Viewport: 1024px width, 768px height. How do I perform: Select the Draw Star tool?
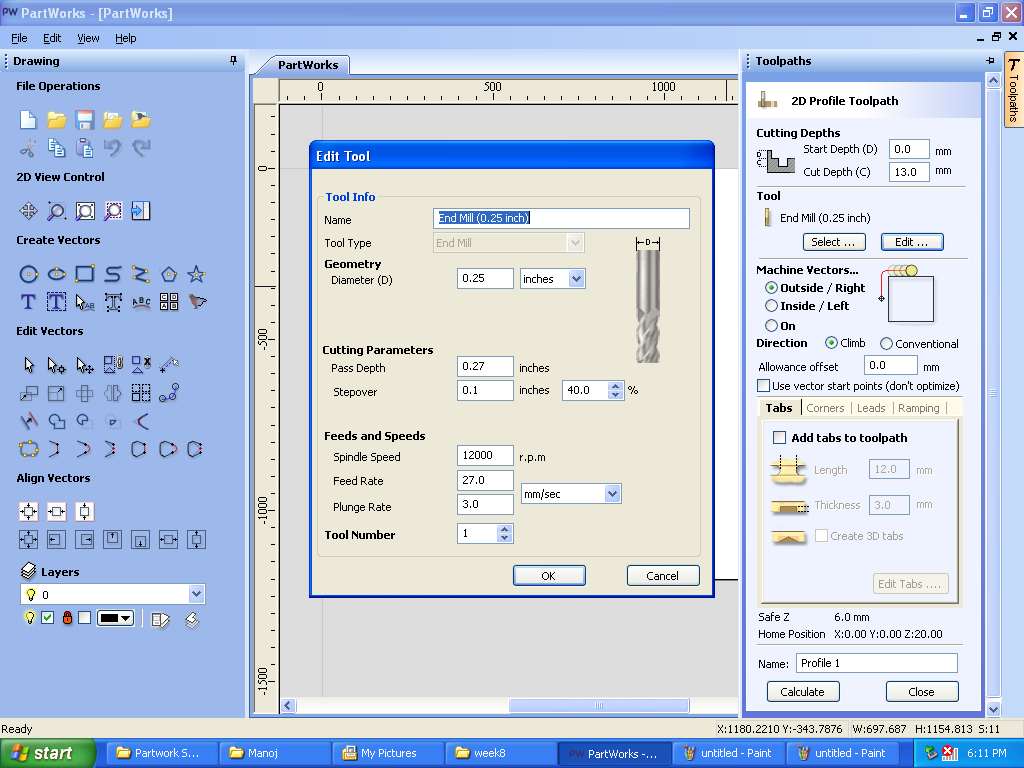point(197,274)
